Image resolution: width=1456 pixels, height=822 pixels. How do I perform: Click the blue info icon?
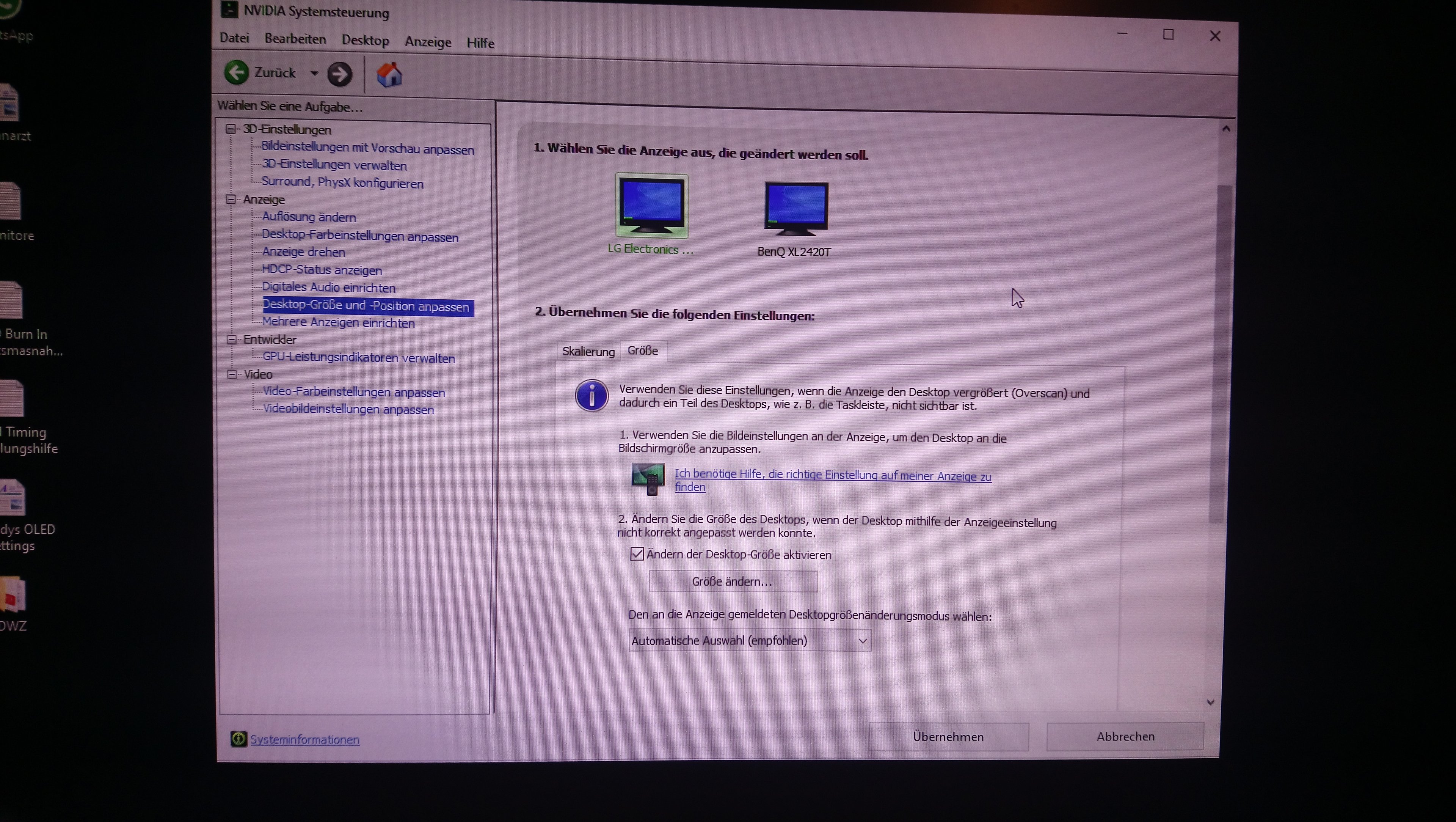pos(591,395)
